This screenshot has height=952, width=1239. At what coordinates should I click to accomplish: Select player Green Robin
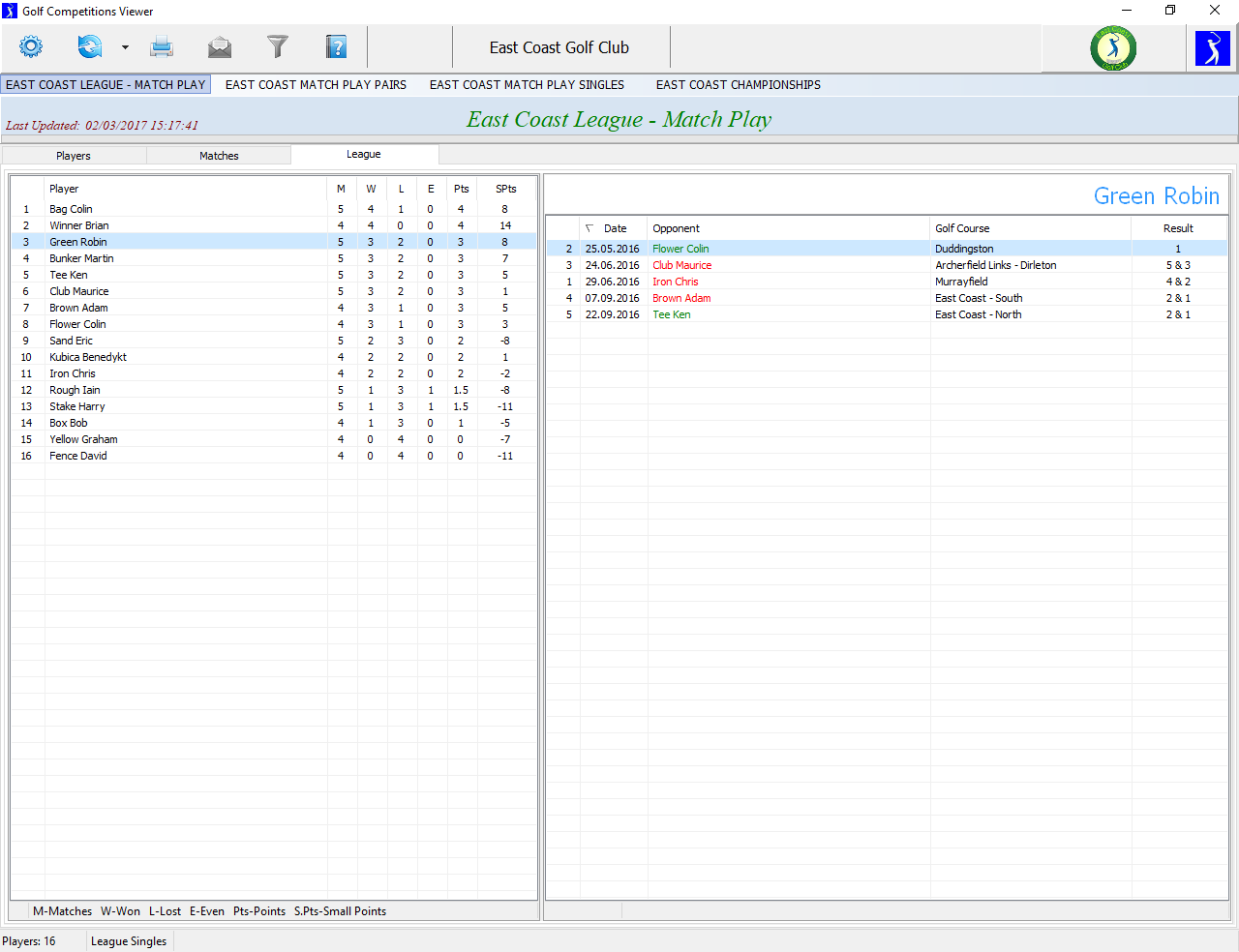point(273,242)
